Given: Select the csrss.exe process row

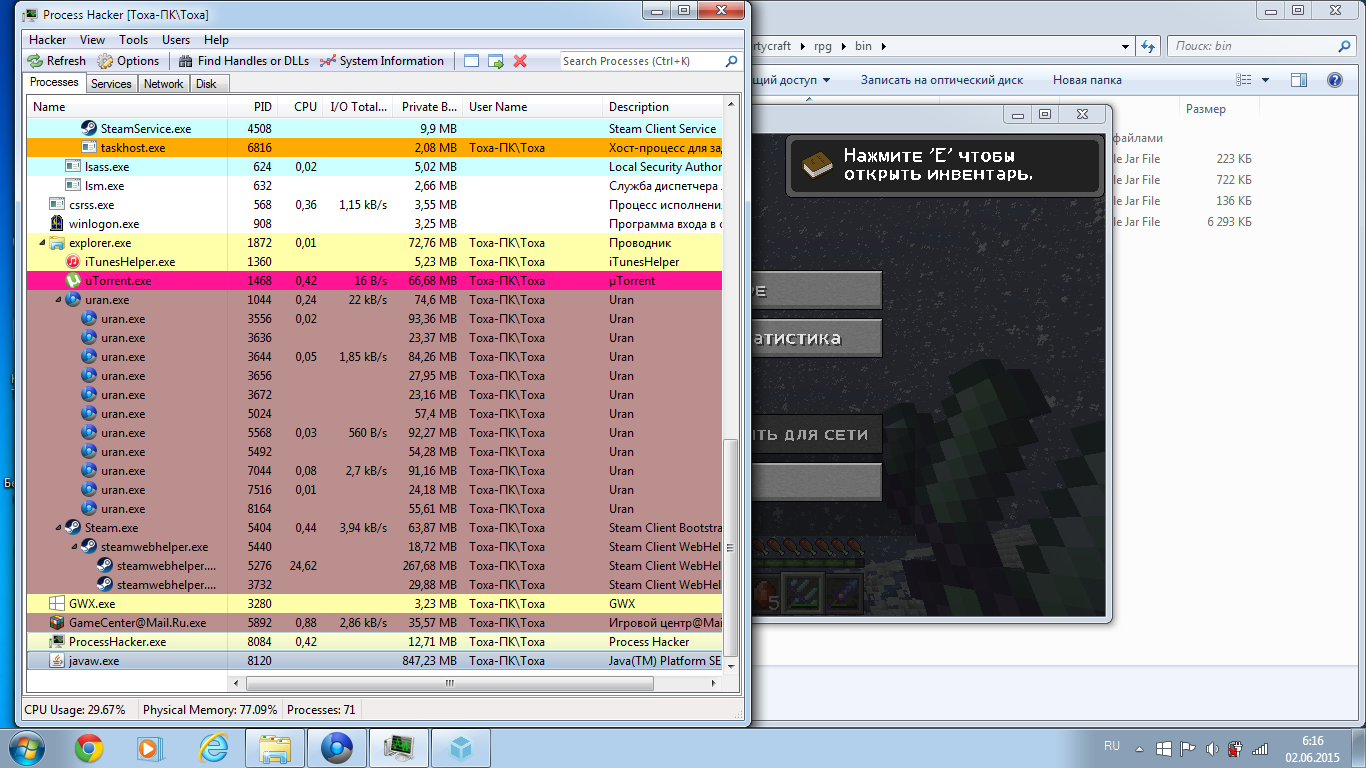Looking at the screenshot, I should [x=374, y=205].
